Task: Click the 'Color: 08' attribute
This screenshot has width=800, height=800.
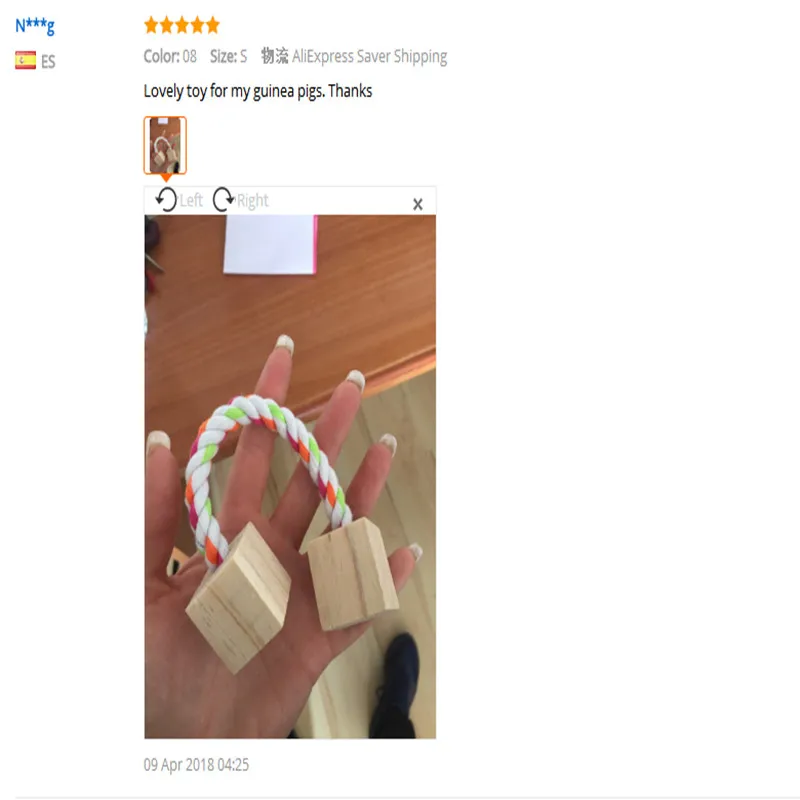Action: (x=170, y=56)
